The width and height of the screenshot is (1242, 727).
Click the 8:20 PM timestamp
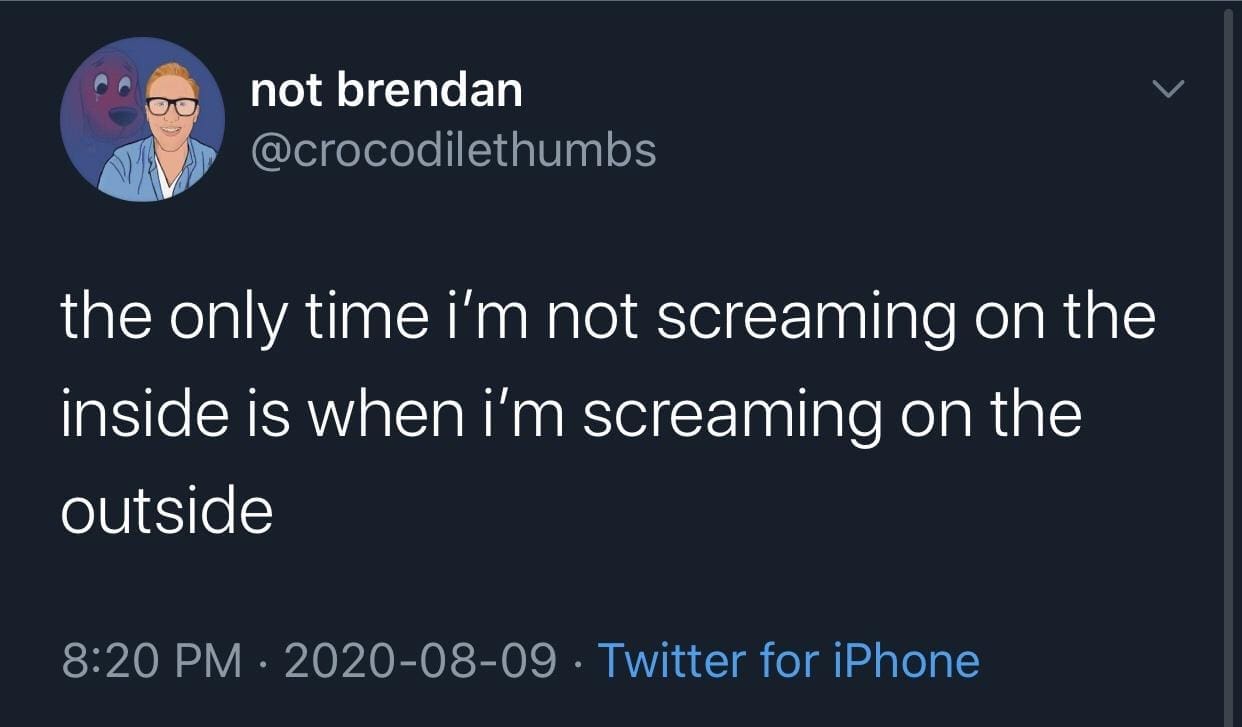click(x=152, y=661)
